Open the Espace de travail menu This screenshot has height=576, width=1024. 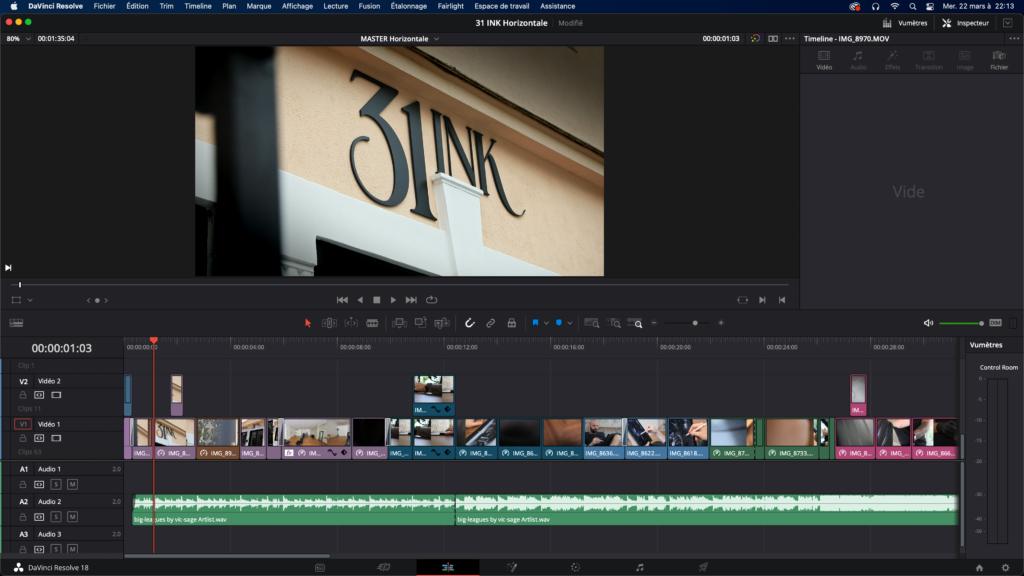pyautogui.click(x=502, y=7)
